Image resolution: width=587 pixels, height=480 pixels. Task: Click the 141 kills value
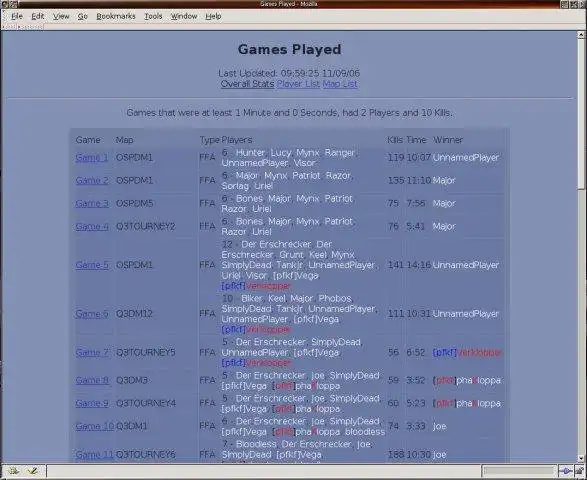pyautogui.click(x=396, y=265)
